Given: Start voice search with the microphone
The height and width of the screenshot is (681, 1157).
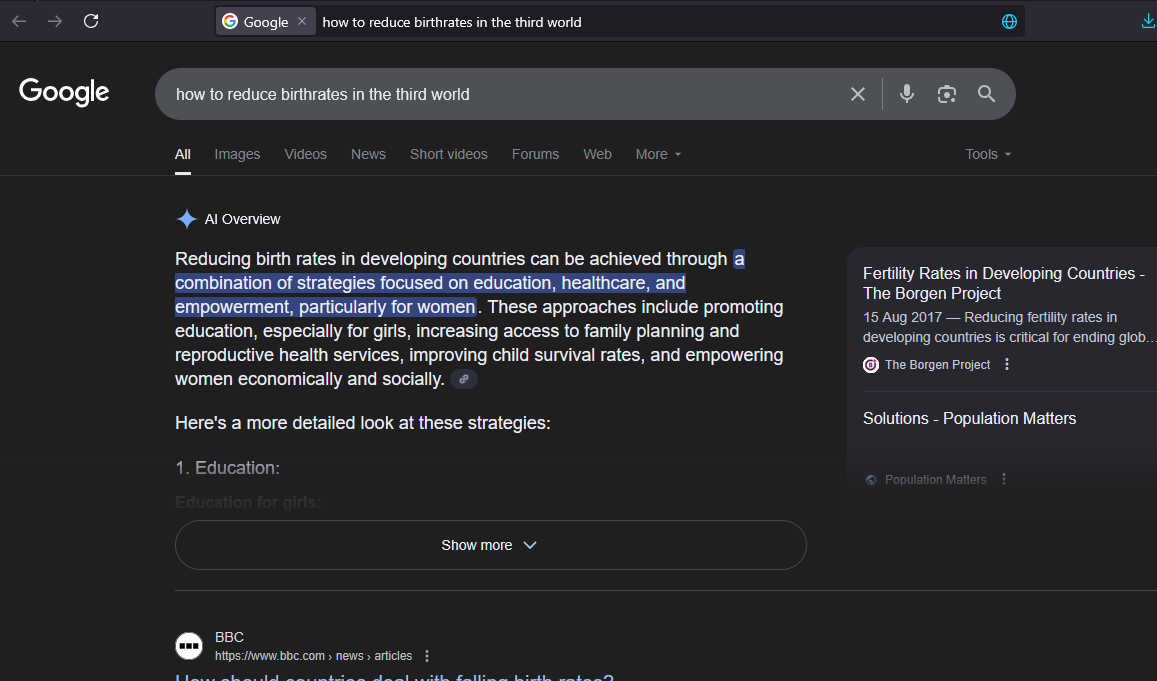Looking at the screenshot, I should pos(907,94).
